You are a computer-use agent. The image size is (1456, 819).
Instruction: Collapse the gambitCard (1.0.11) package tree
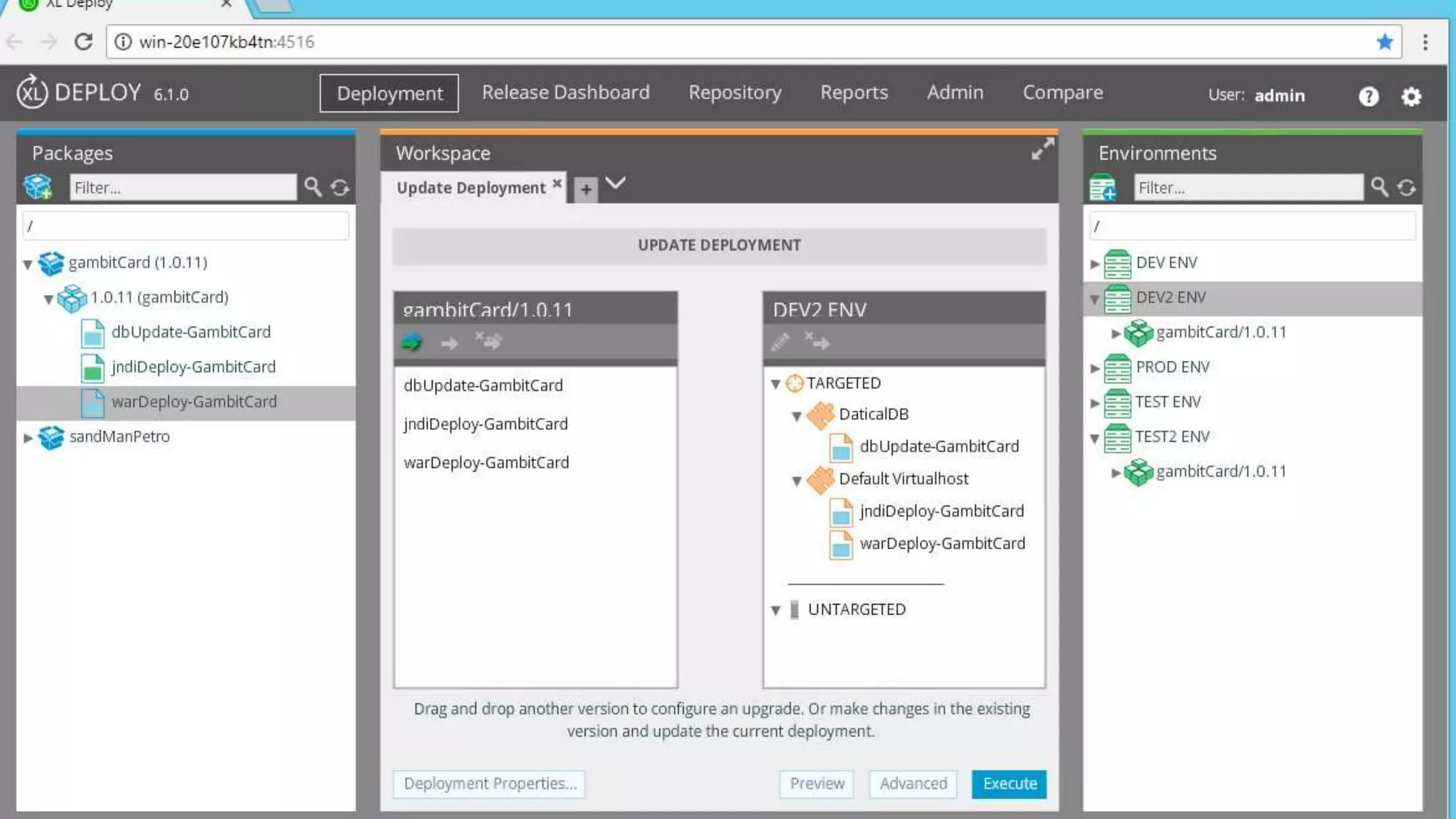pos(28,264)
